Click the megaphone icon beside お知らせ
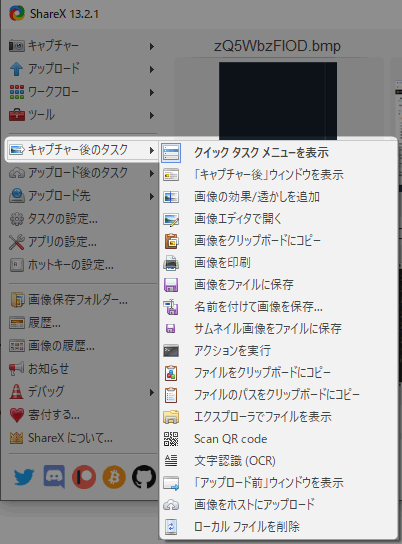This screenshot has width=402, height=544. coord(17,368)
